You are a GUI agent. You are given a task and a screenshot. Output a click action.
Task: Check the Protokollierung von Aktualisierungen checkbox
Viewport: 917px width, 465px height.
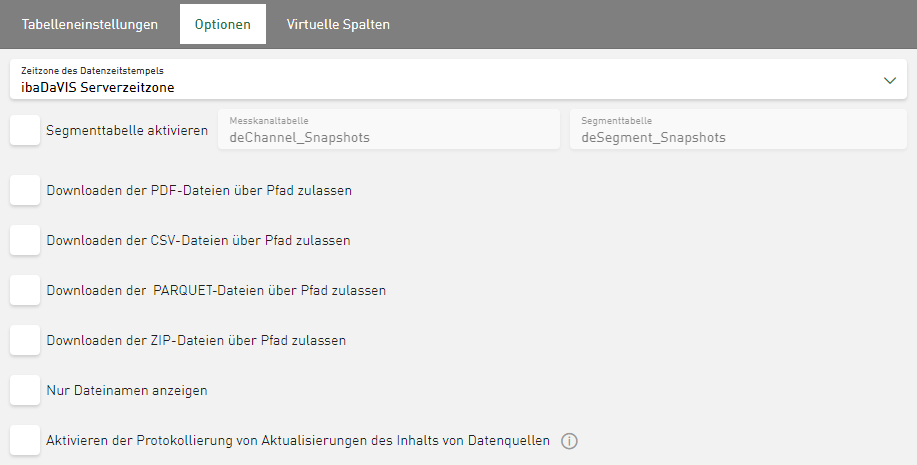point(25,440)
